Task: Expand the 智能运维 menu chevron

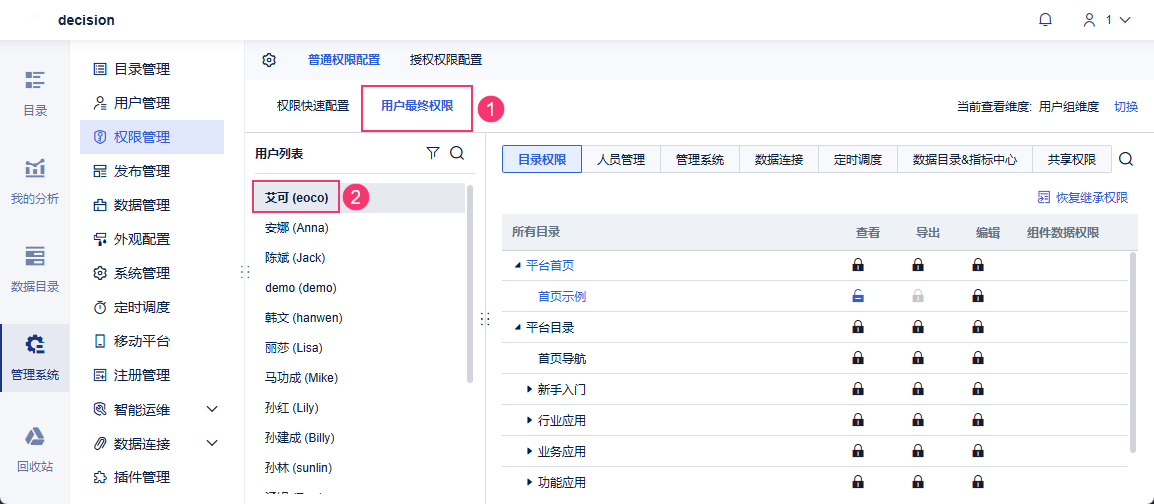Action: pyautogui.click(x=212, y=409)
